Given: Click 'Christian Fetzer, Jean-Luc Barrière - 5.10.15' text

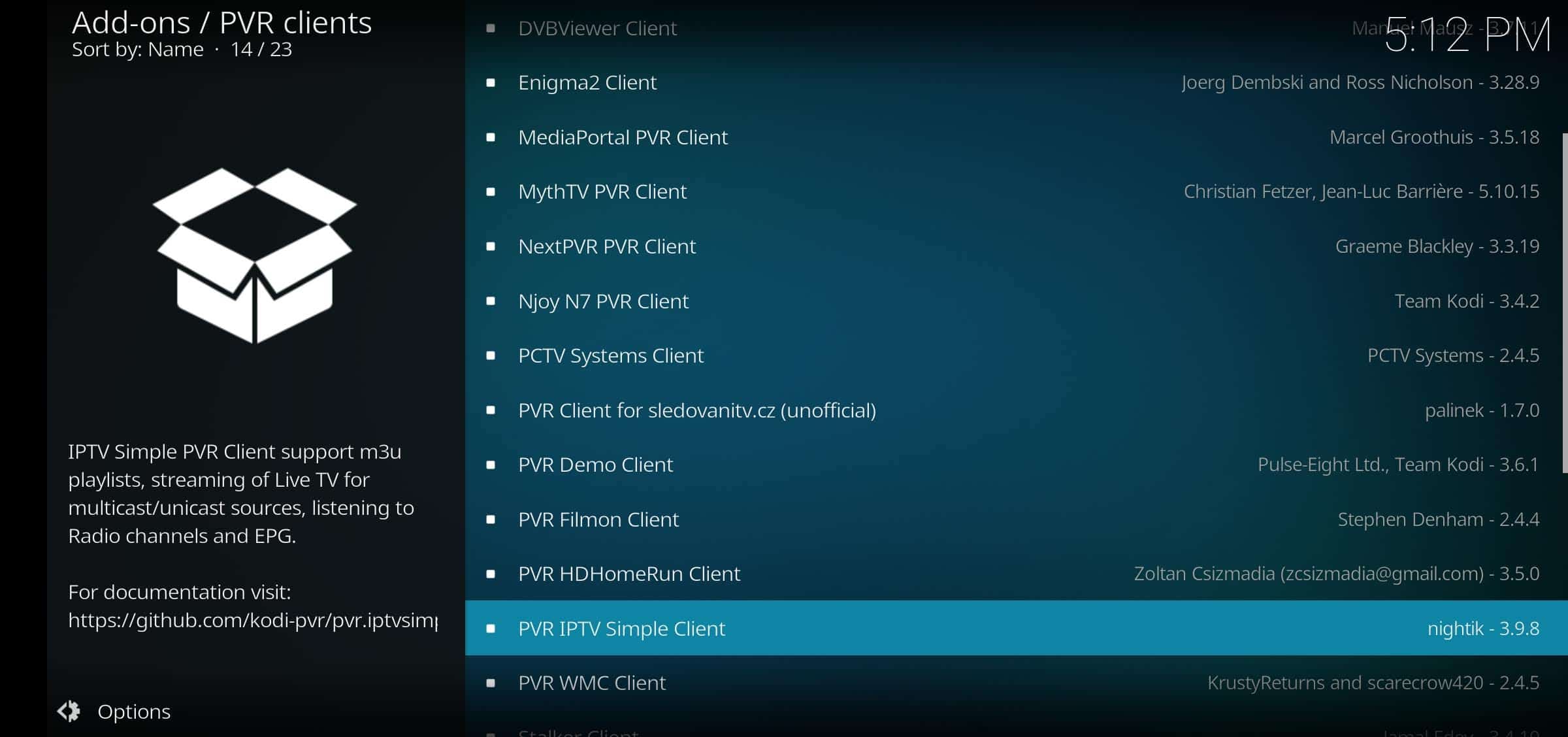Looking at the screenshot, I should pos(1362,191).
